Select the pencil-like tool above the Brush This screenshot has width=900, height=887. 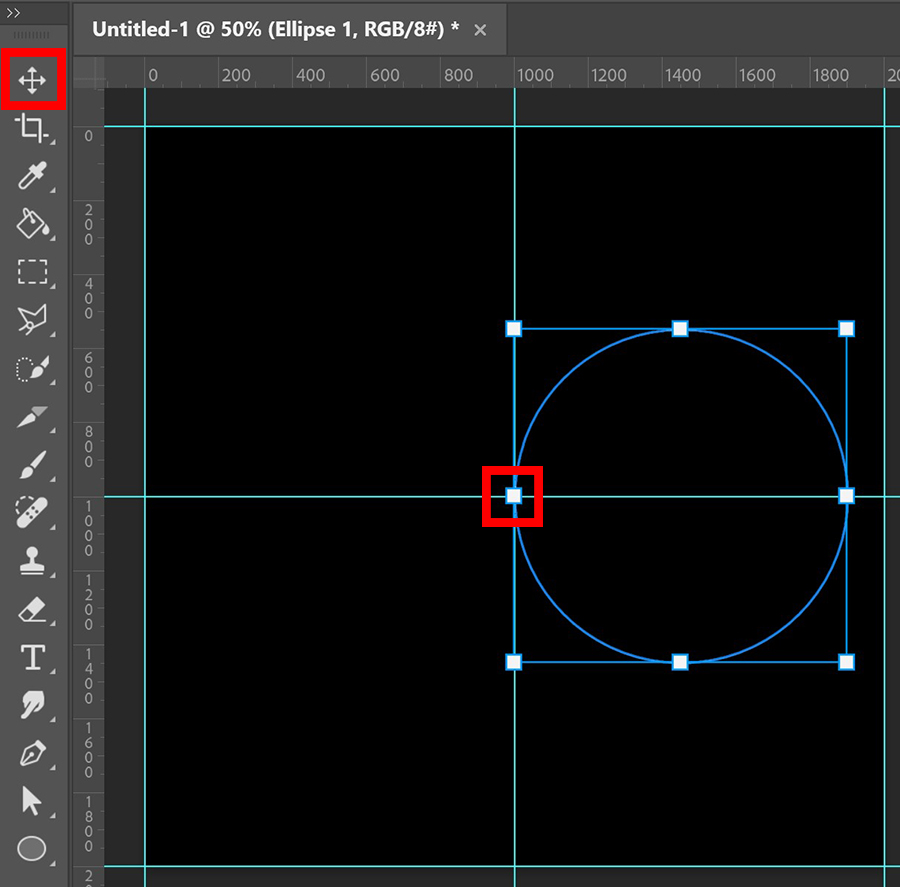[x=32, y=417]
